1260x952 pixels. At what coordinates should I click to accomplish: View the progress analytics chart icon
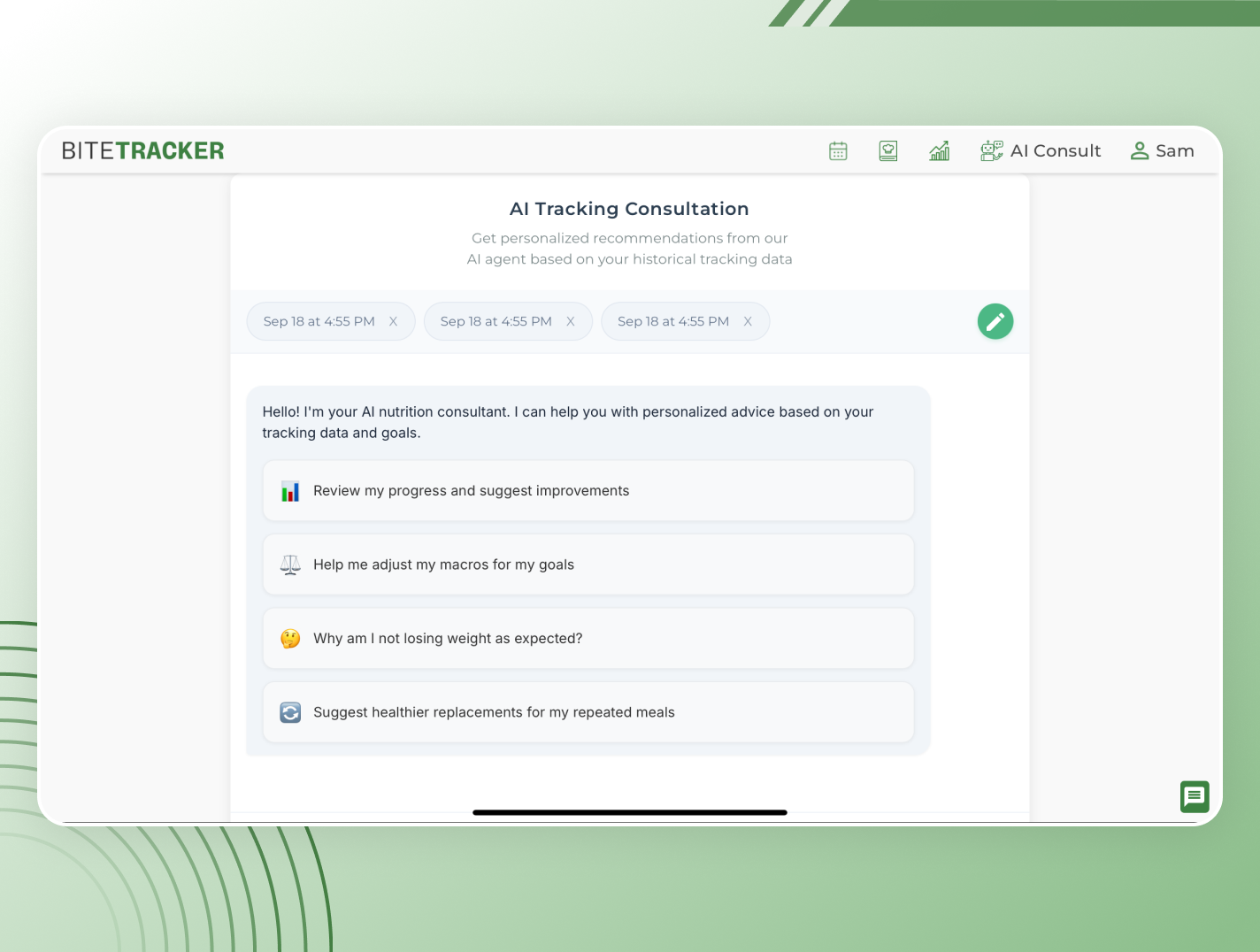point(940,150)
